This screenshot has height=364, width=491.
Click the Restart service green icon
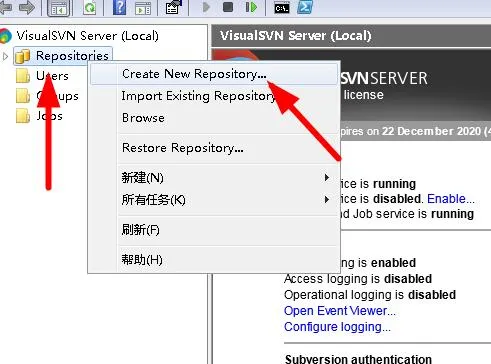(251, 7)
